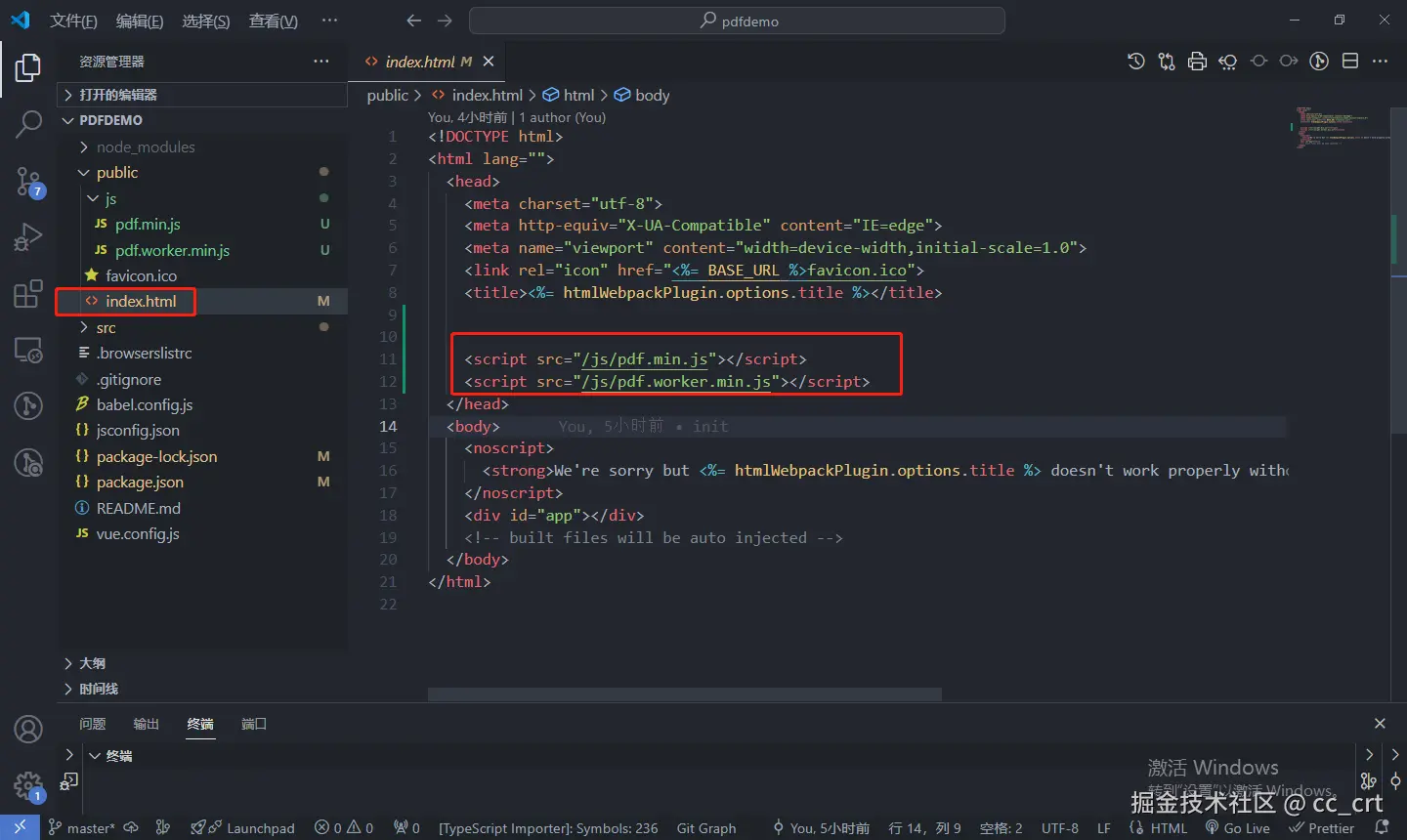
Task: Open the Remote Explorer view
Action: coord(28,350)
